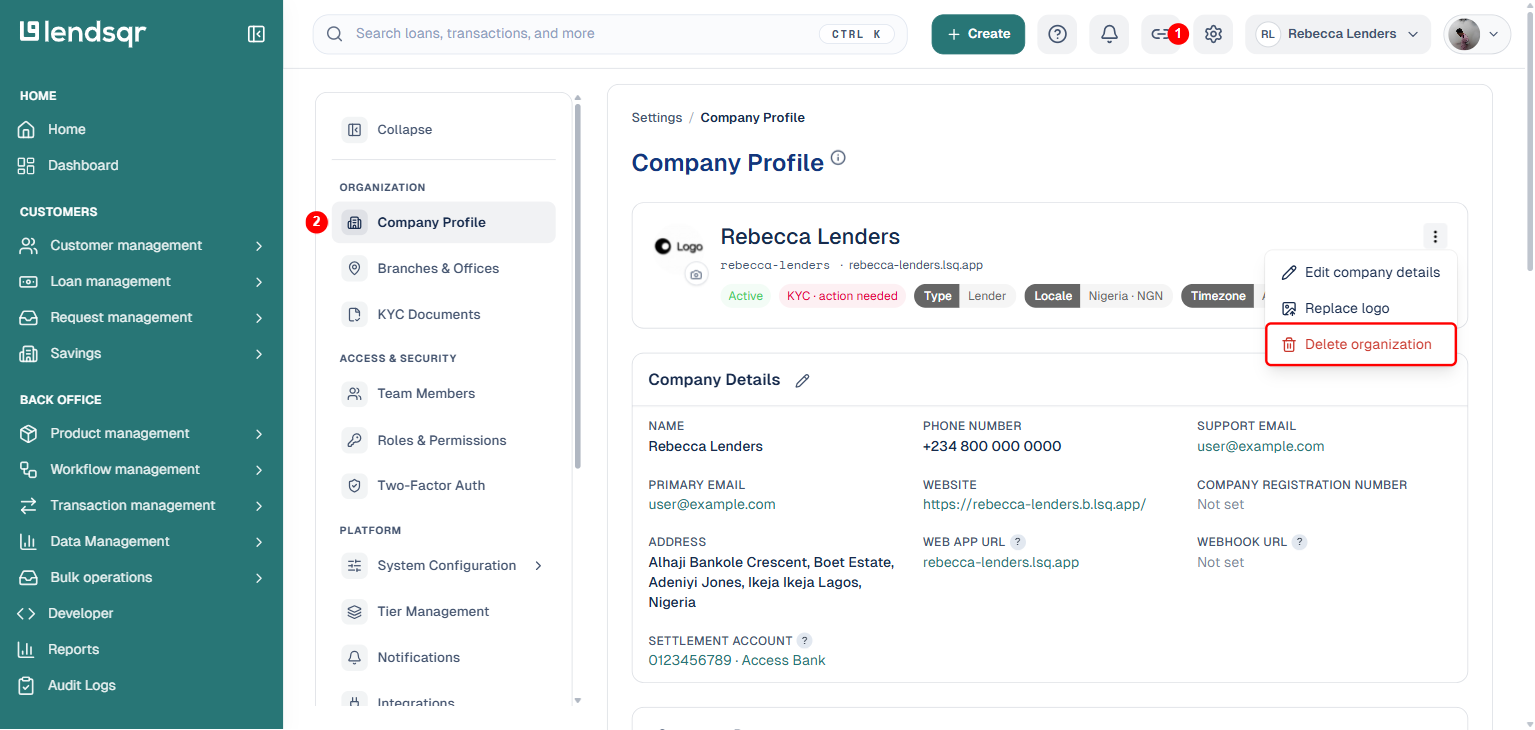Click Settings breadcrumb link
1535x730 pixels.
click(x=657, y=118)
